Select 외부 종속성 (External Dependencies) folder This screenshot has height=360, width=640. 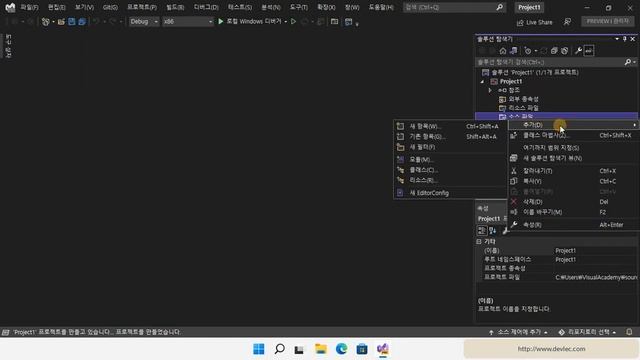[x=523, y=99]
